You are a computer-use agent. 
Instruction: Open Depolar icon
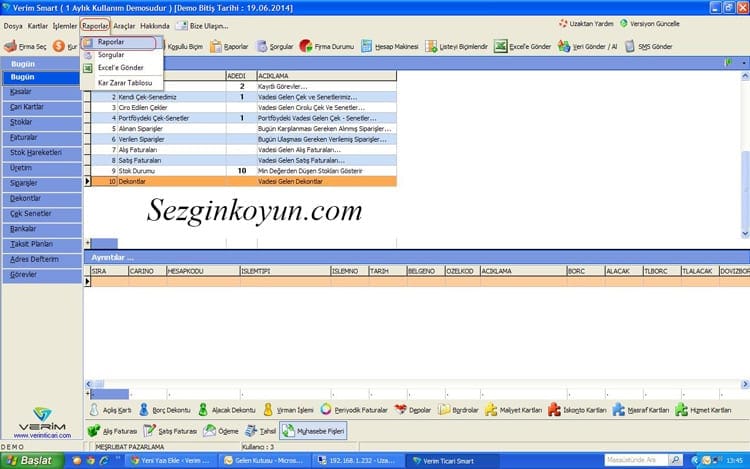coord(400,410)
